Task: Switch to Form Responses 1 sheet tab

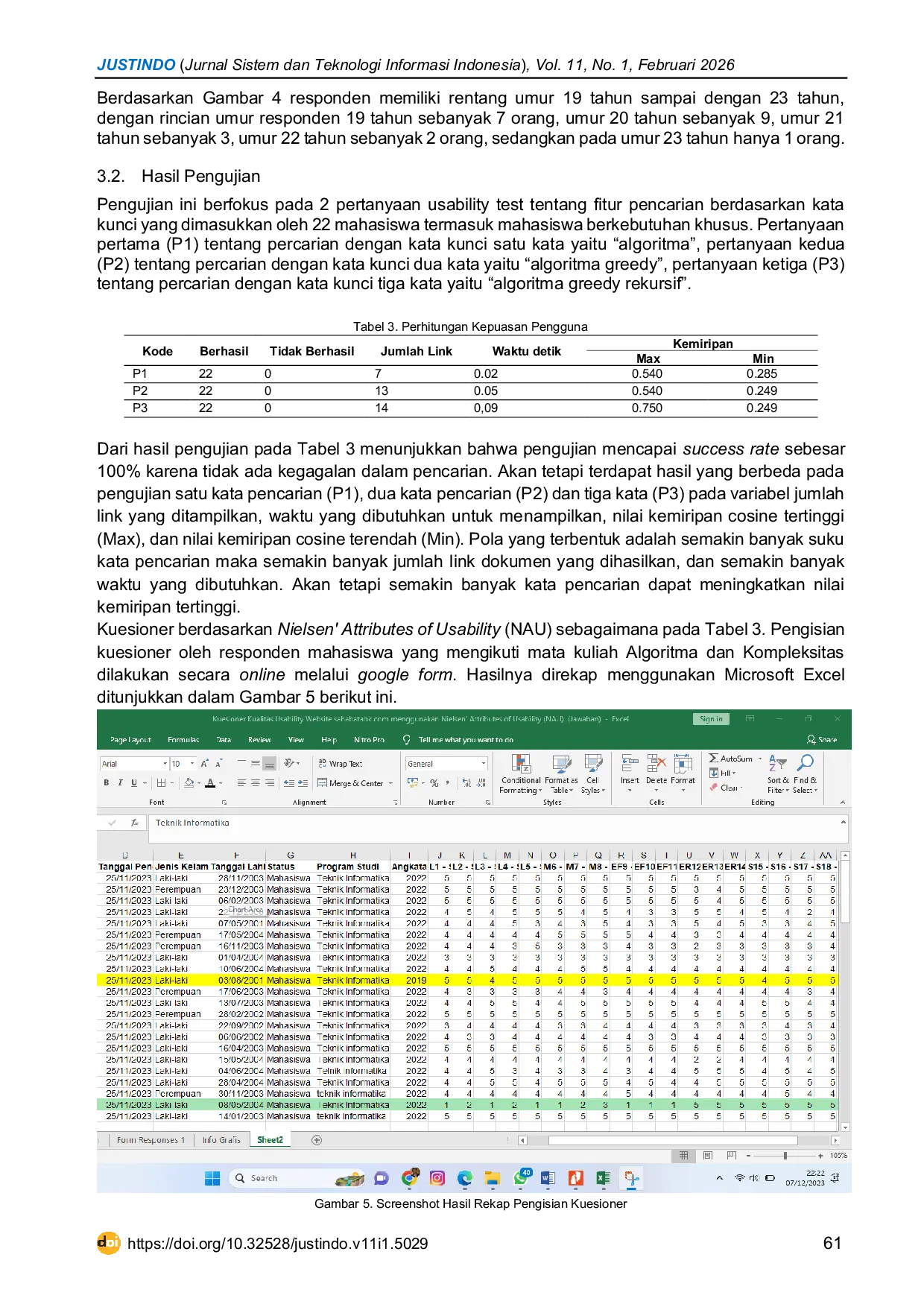Action: coord(151,1140)
